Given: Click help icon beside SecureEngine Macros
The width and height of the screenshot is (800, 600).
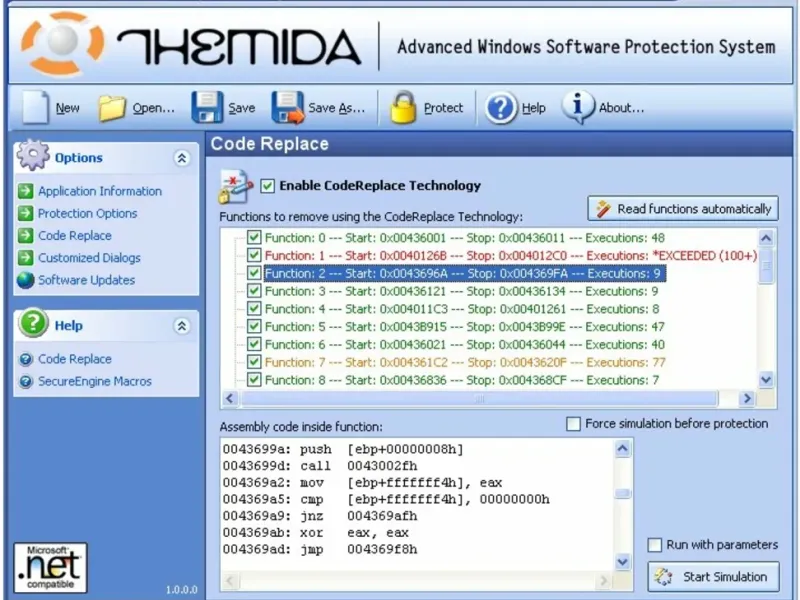Looking at the screenshot, I should pyautogui.click(x=26, y=382).
